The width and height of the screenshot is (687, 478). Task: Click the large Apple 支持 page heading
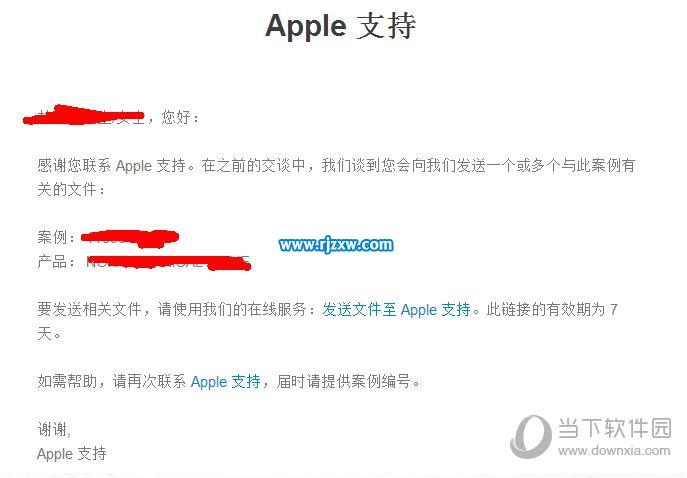click(340, 26)
